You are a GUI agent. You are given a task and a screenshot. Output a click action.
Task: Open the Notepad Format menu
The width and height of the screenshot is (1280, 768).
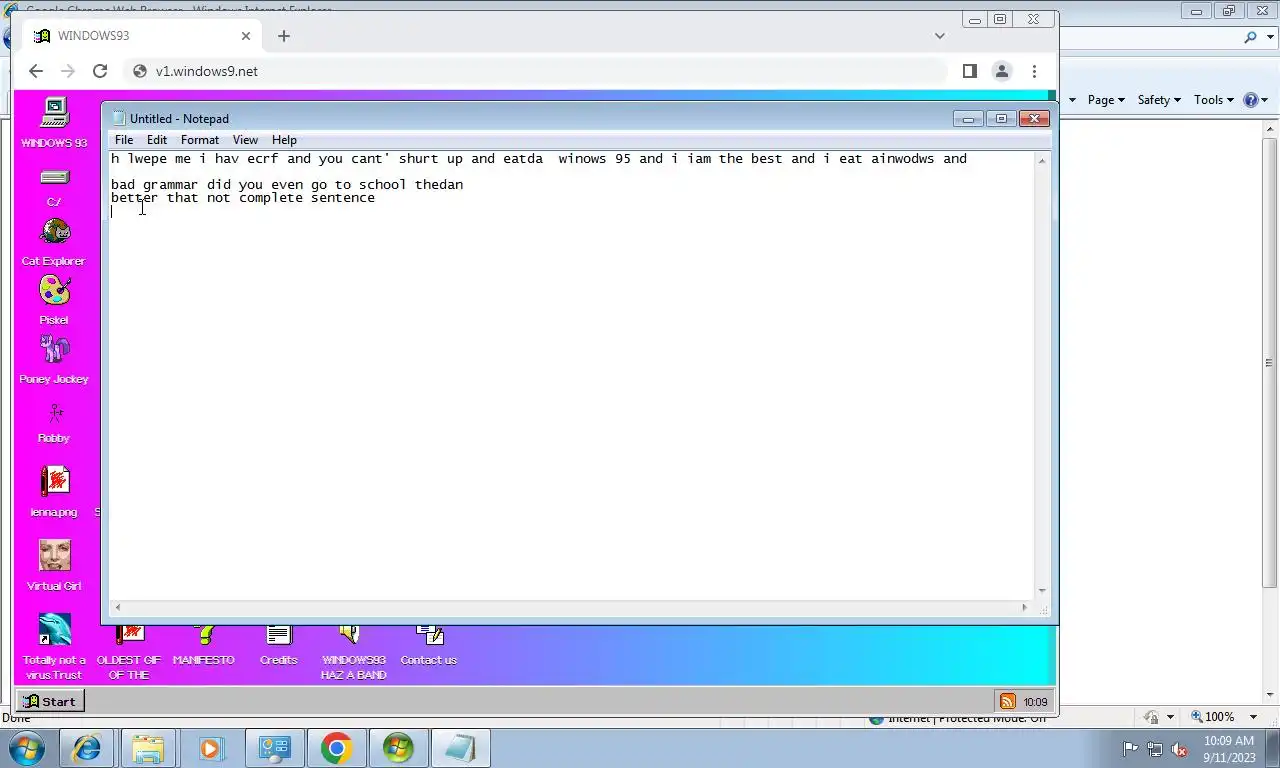(x=200, y=140)
